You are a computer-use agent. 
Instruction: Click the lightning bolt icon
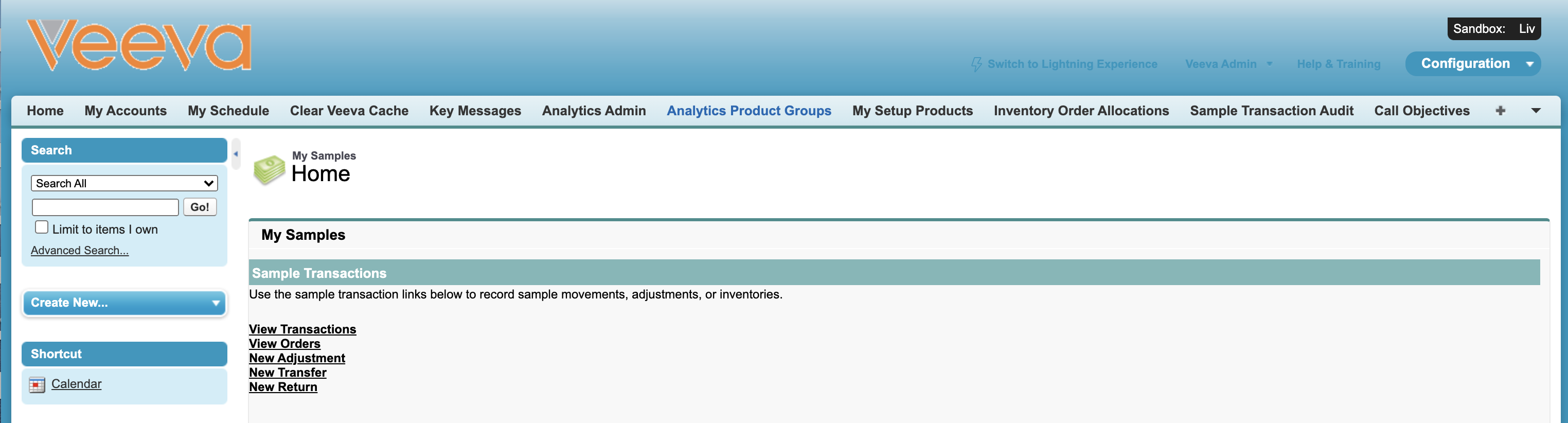[x=976, y=64]
